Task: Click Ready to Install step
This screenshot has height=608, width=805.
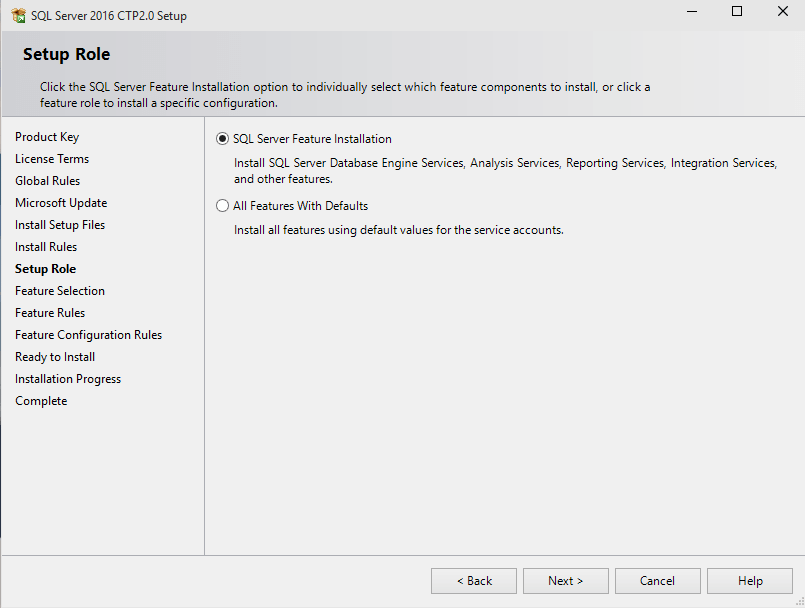Action: click(55, 357)
